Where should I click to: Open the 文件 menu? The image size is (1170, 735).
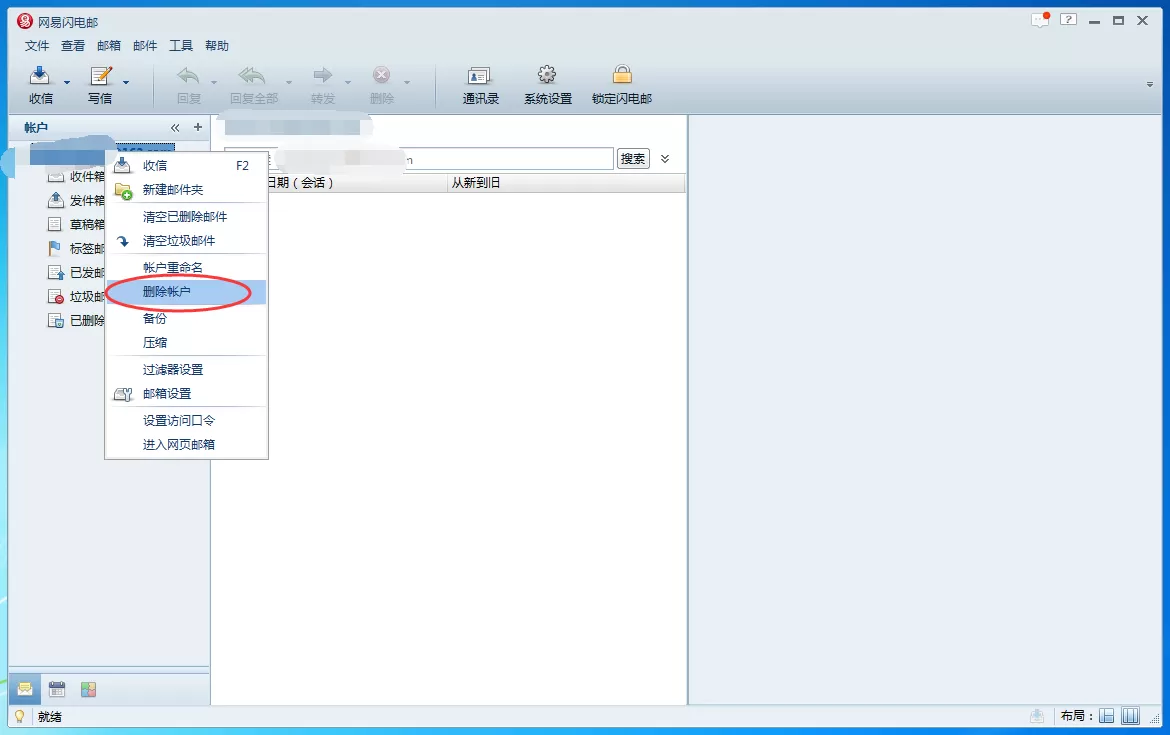coord(37,46)
